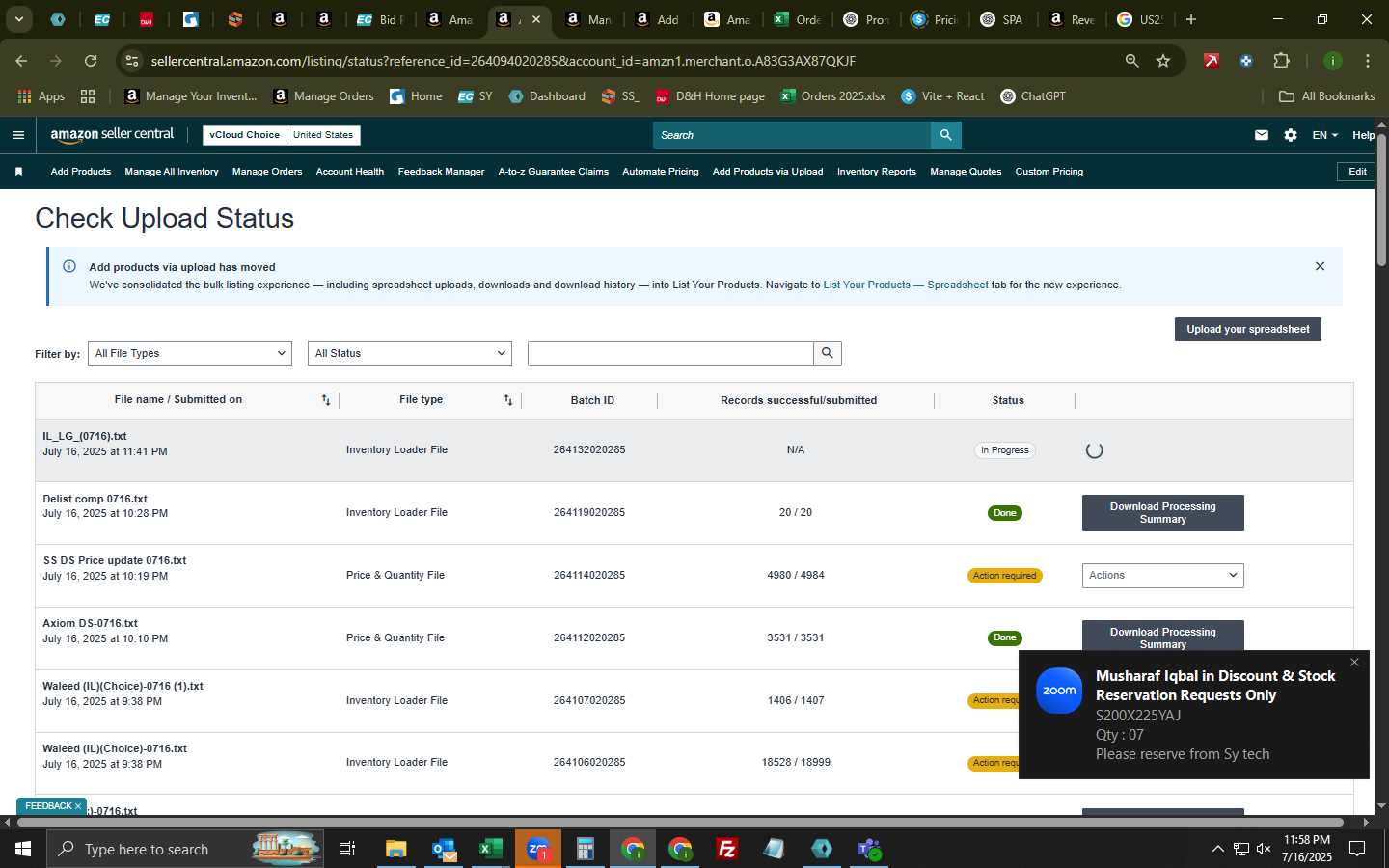Open the mail messages icon
The width and height of the screenshot is (1389, 868).
[x=1262, y=135]
